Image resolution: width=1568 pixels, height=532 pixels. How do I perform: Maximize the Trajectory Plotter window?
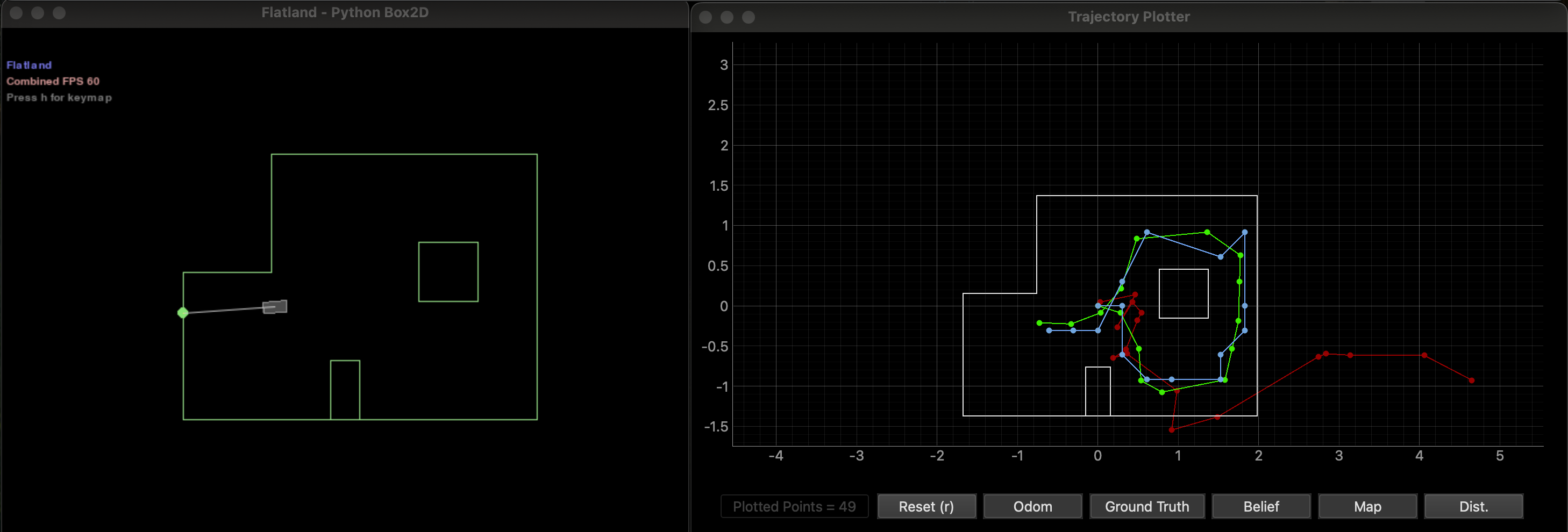click(x=748, y=17)
